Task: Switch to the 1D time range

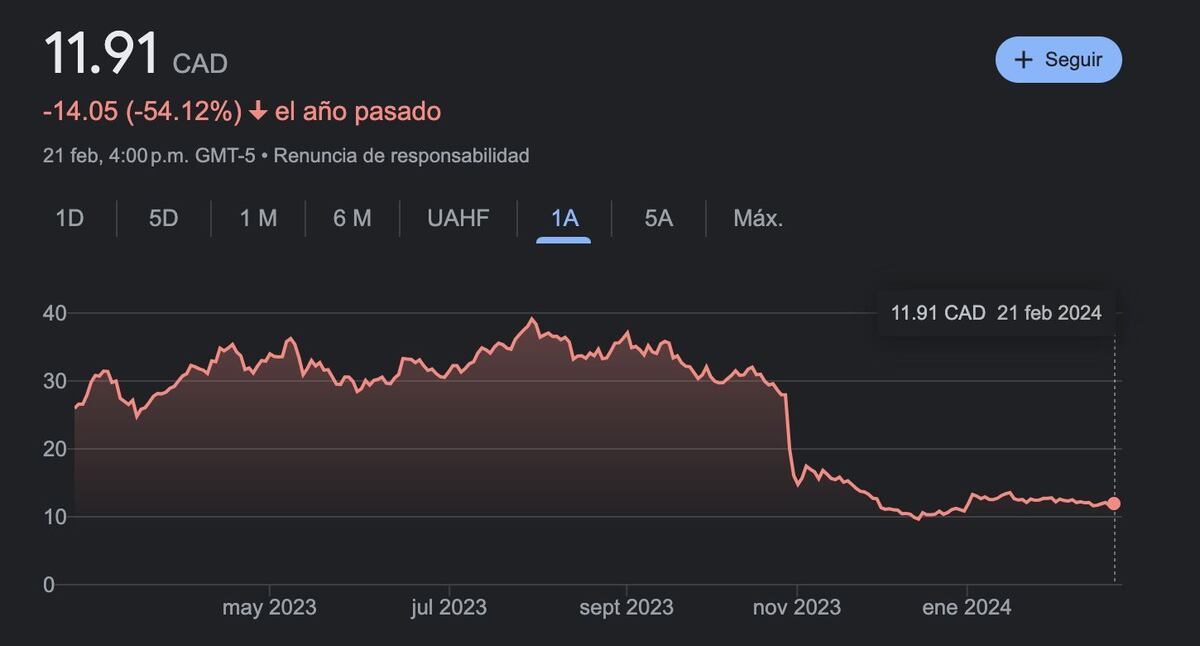Action: (69, 218)
